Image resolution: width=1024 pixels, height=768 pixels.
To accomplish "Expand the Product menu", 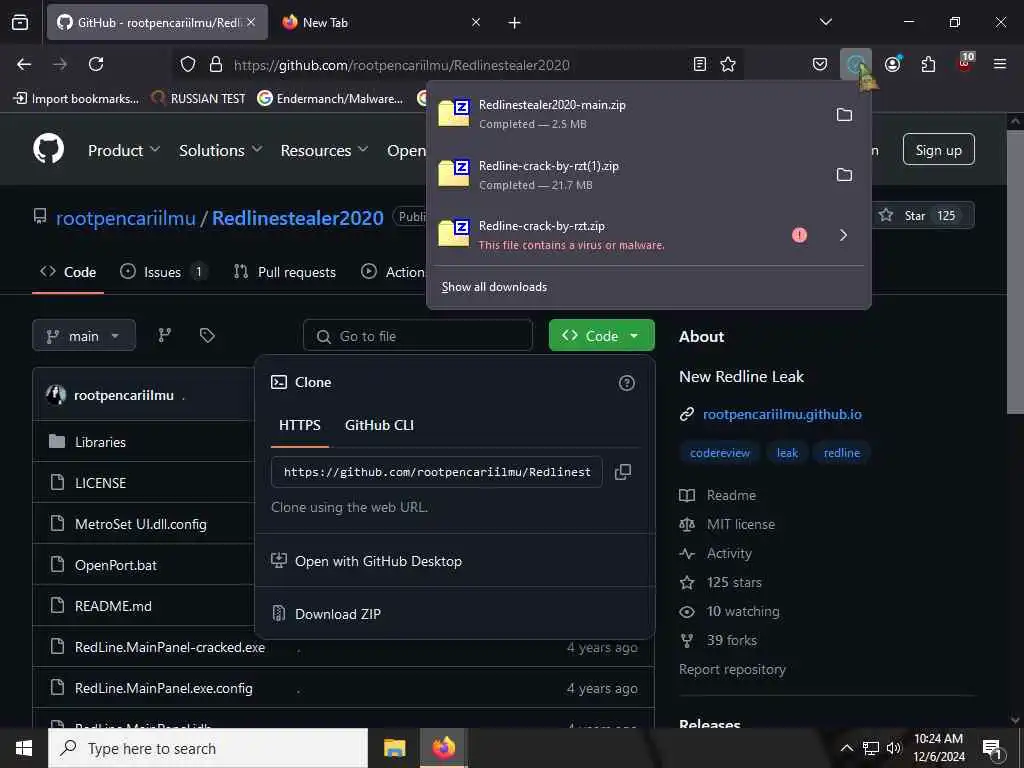I will (x=124, y=150).
